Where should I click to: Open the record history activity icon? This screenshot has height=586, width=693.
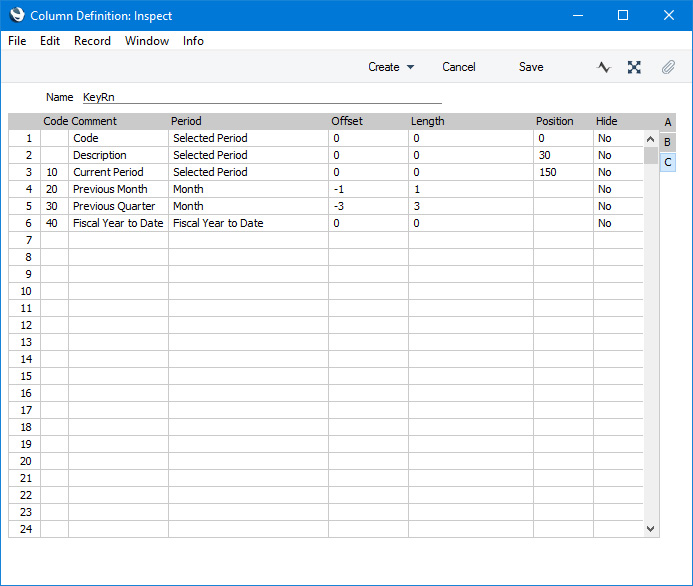(x=603, y=67)
